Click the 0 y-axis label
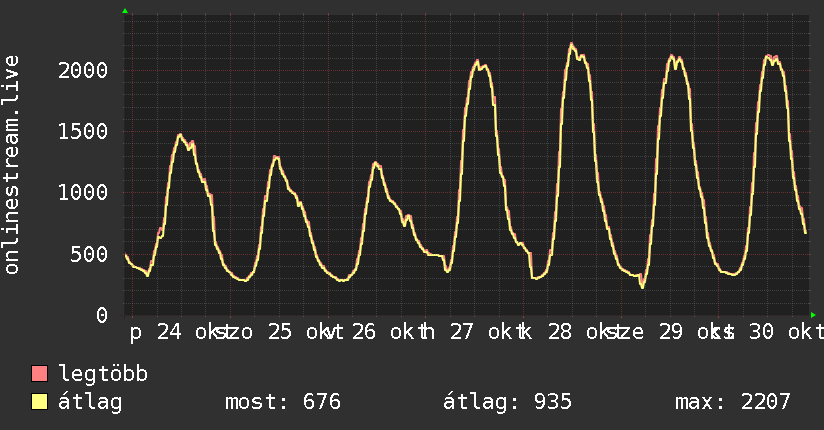The width and height of the screenshot is (824, 430). click(102, 315)
